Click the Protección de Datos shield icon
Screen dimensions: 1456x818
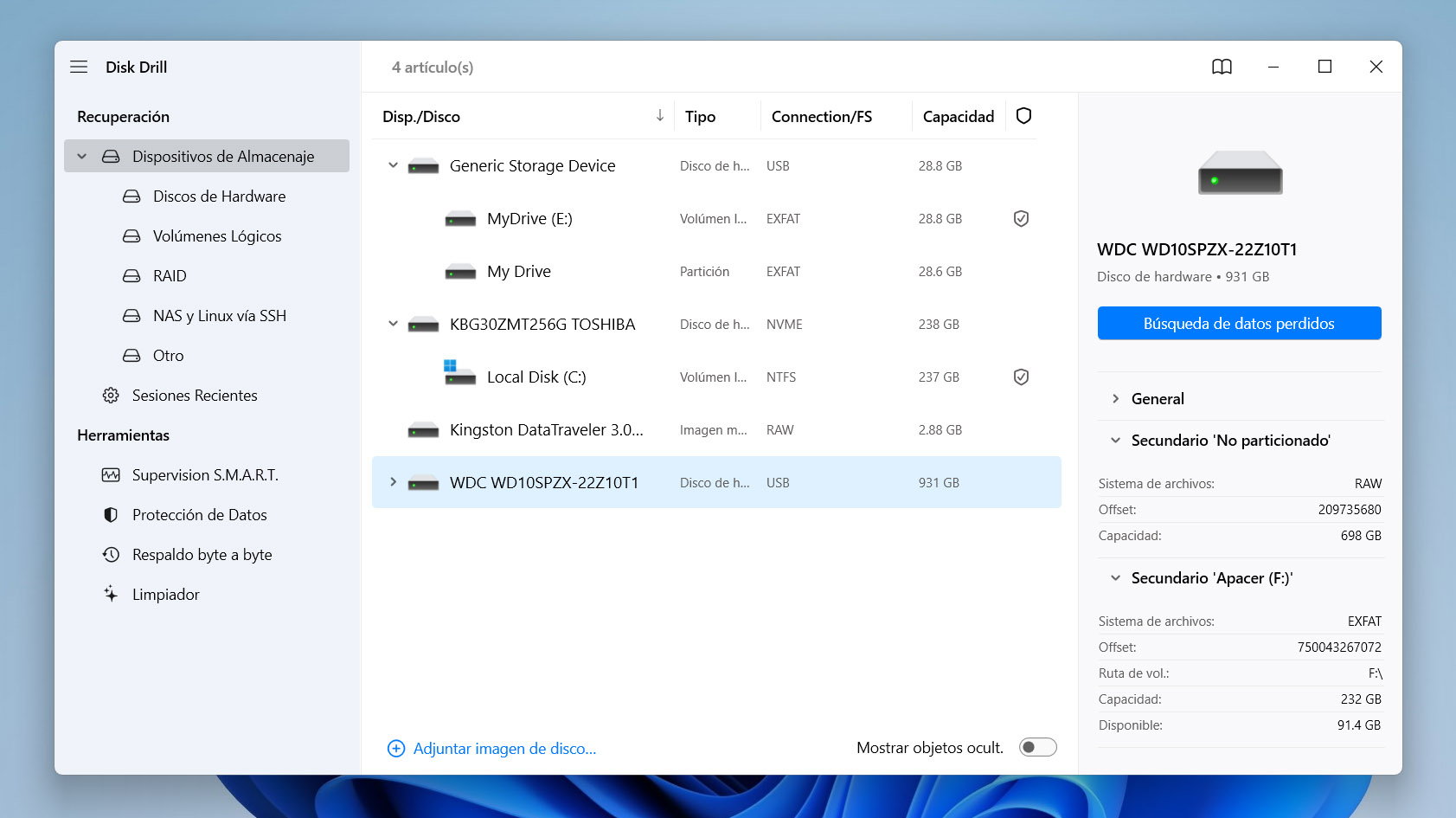click(111, 515)
